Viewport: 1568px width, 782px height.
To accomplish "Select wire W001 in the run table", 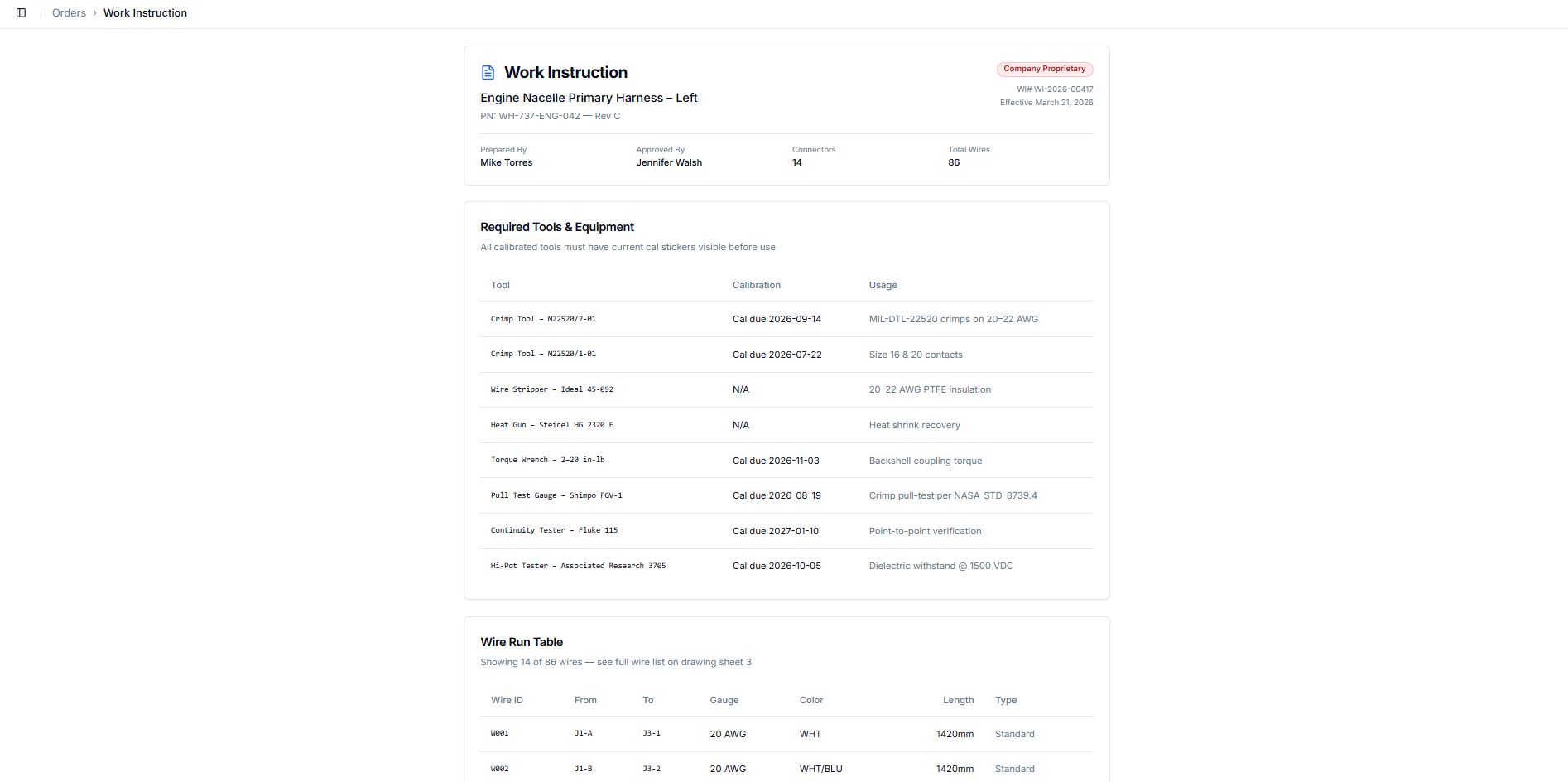I will point(500,734).
